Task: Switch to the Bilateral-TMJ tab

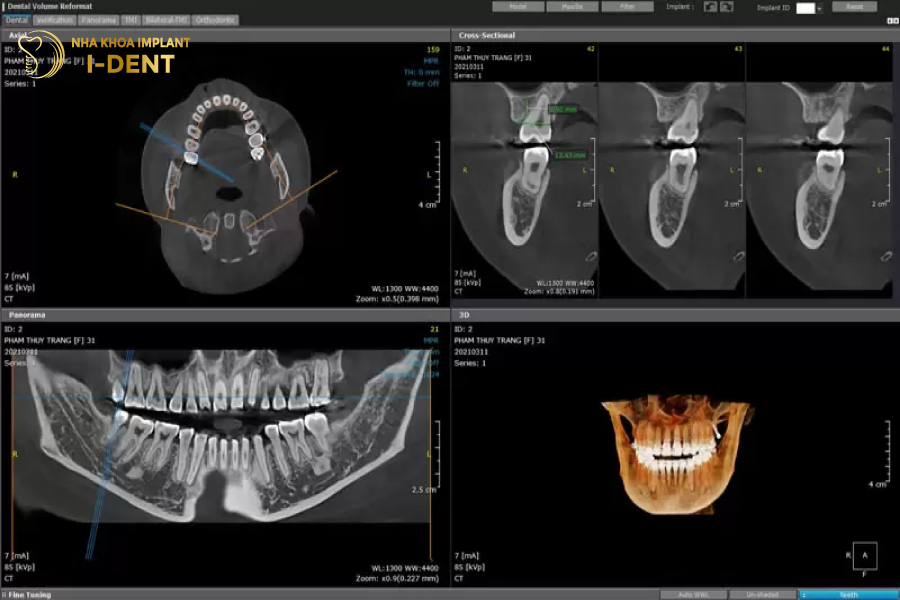Action: point(166,20)
